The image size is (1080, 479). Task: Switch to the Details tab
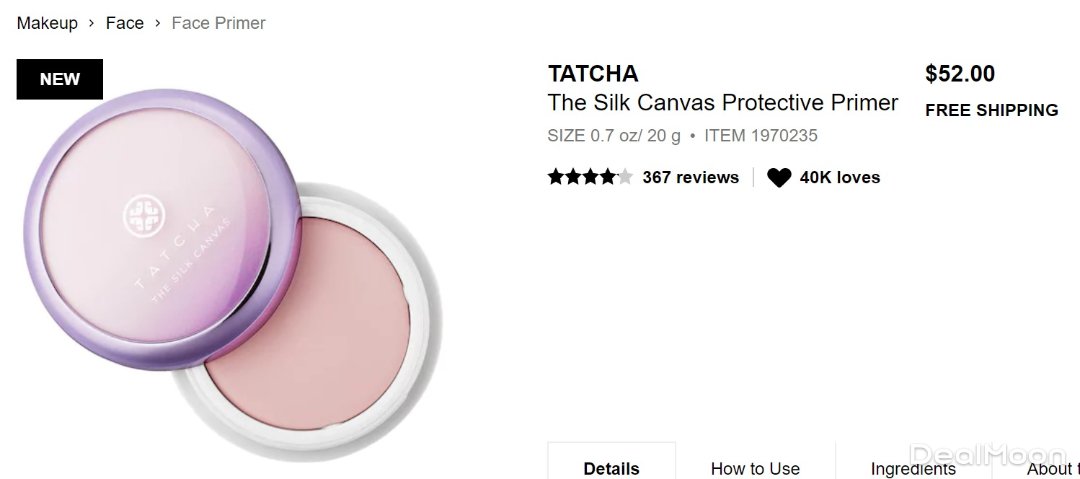tap(611, 468)
